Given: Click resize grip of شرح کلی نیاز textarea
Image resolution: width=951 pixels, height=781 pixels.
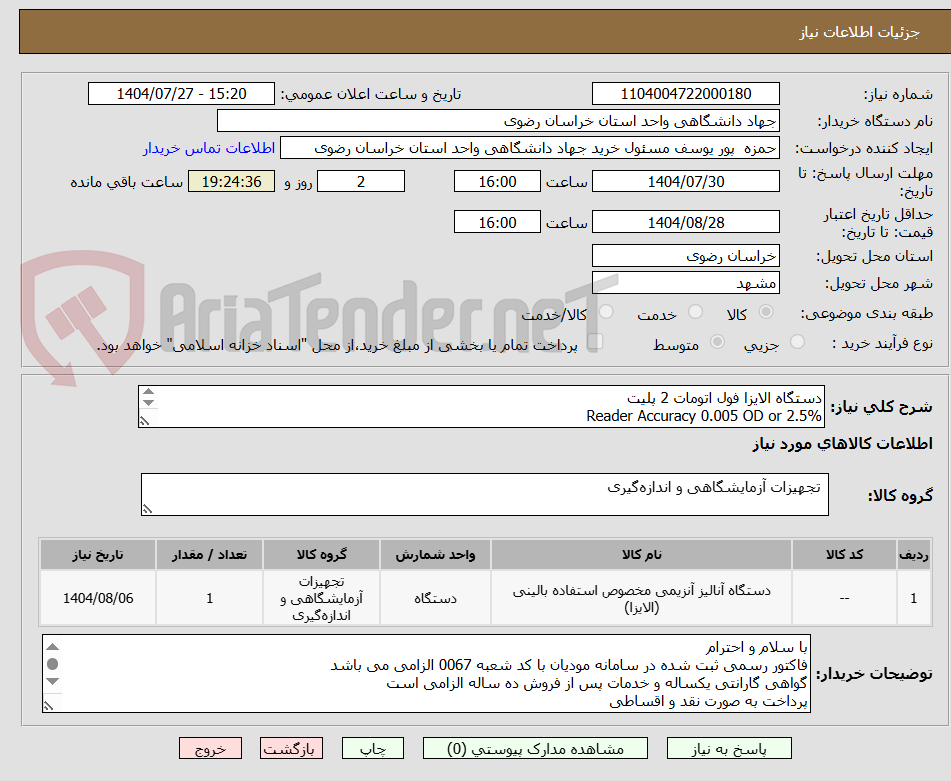Looking at the screenshot, I should pyautogui.click(x=144, y=421).
